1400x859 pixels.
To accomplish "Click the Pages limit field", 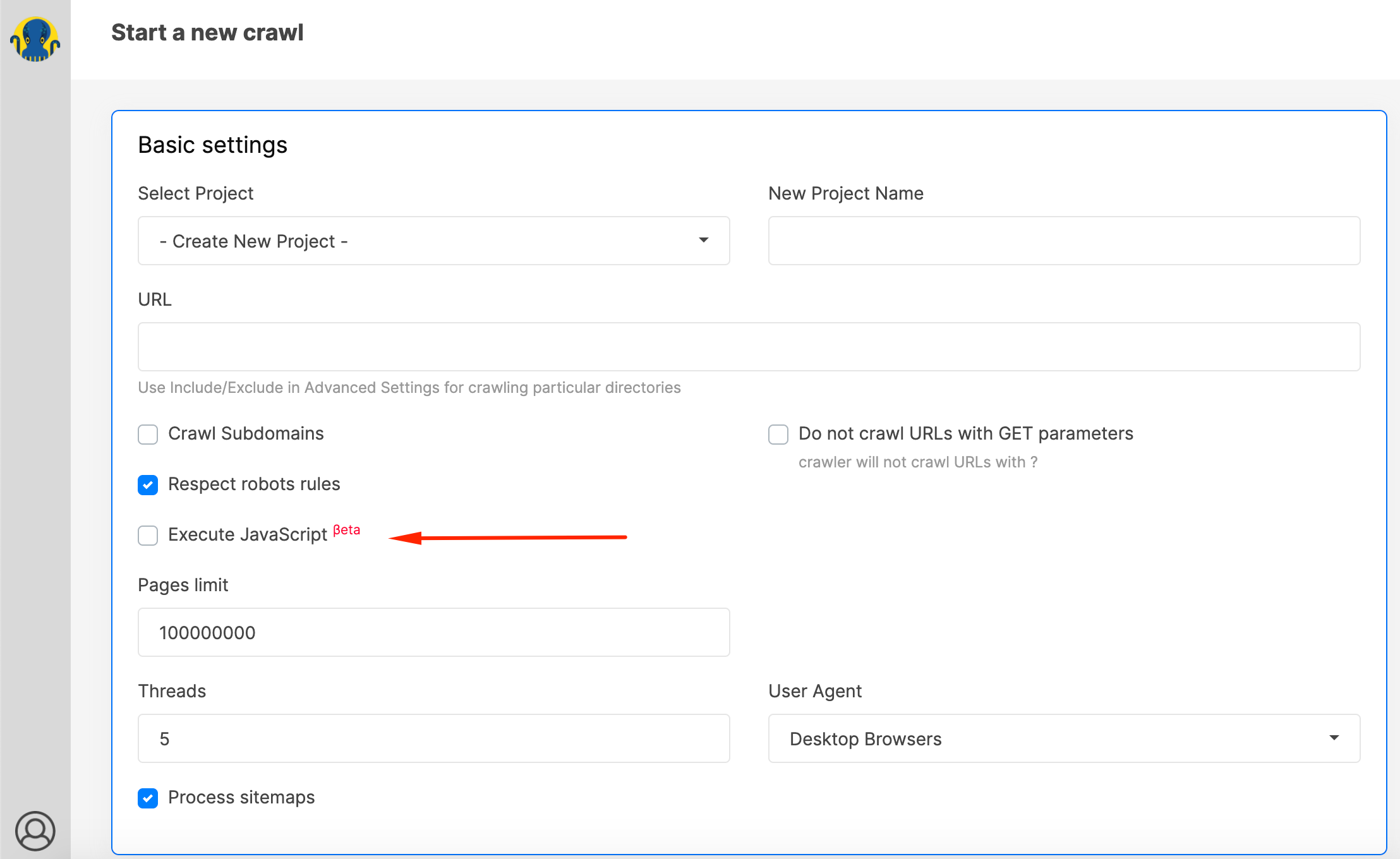I will click(434, 632).
